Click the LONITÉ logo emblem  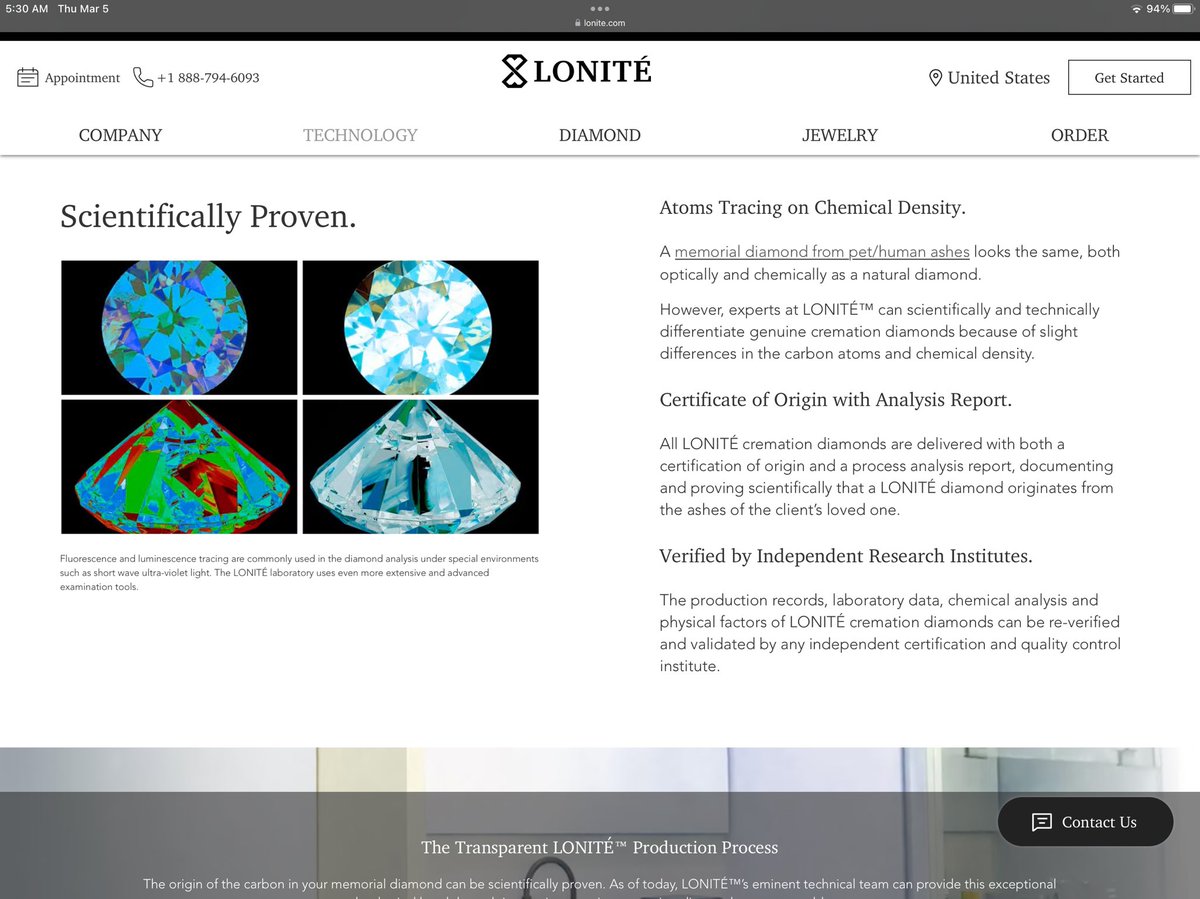(514, 72)
